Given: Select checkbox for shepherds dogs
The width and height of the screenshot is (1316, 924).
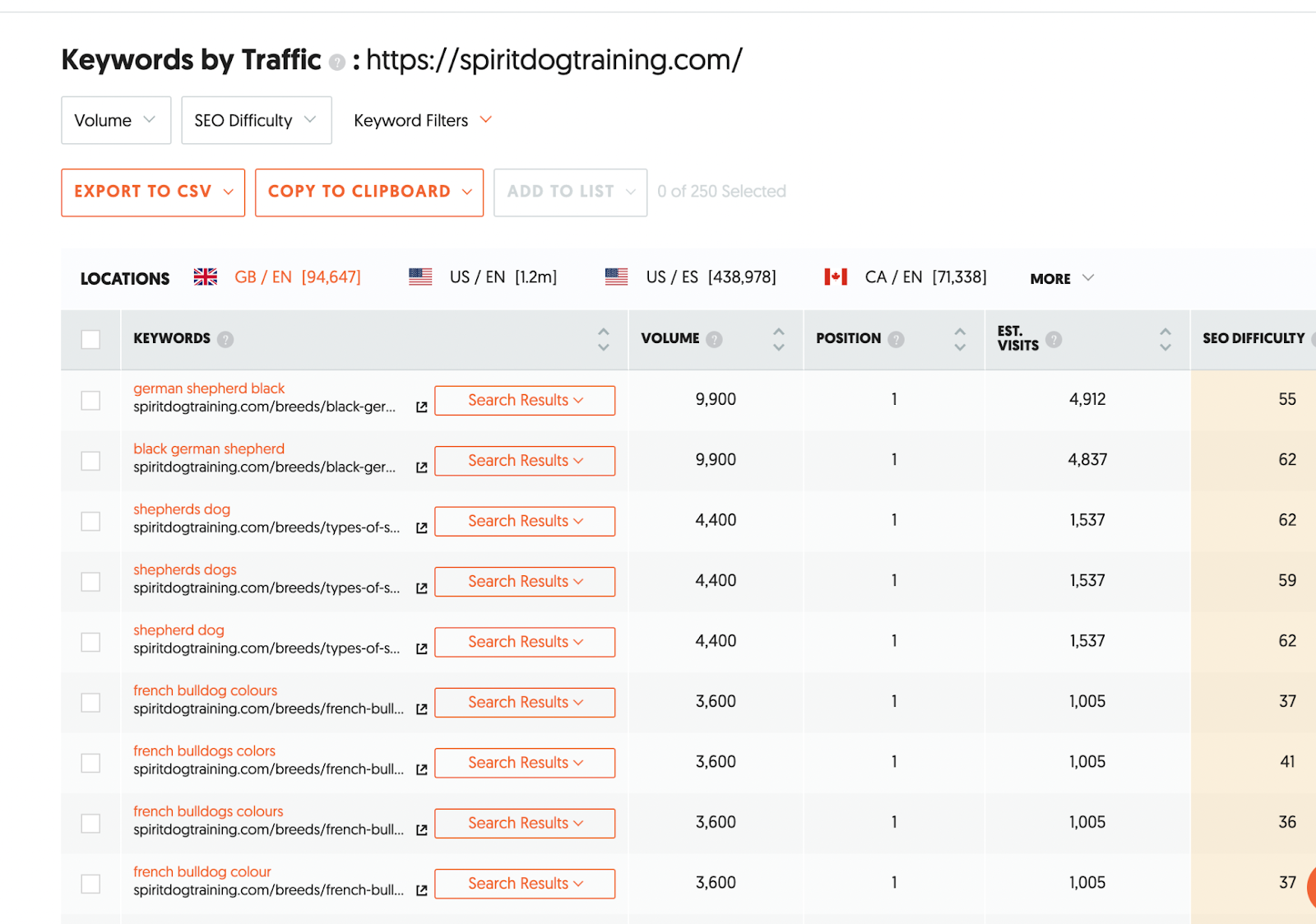Looking at the screenshot, I should (x=90, y=582).
